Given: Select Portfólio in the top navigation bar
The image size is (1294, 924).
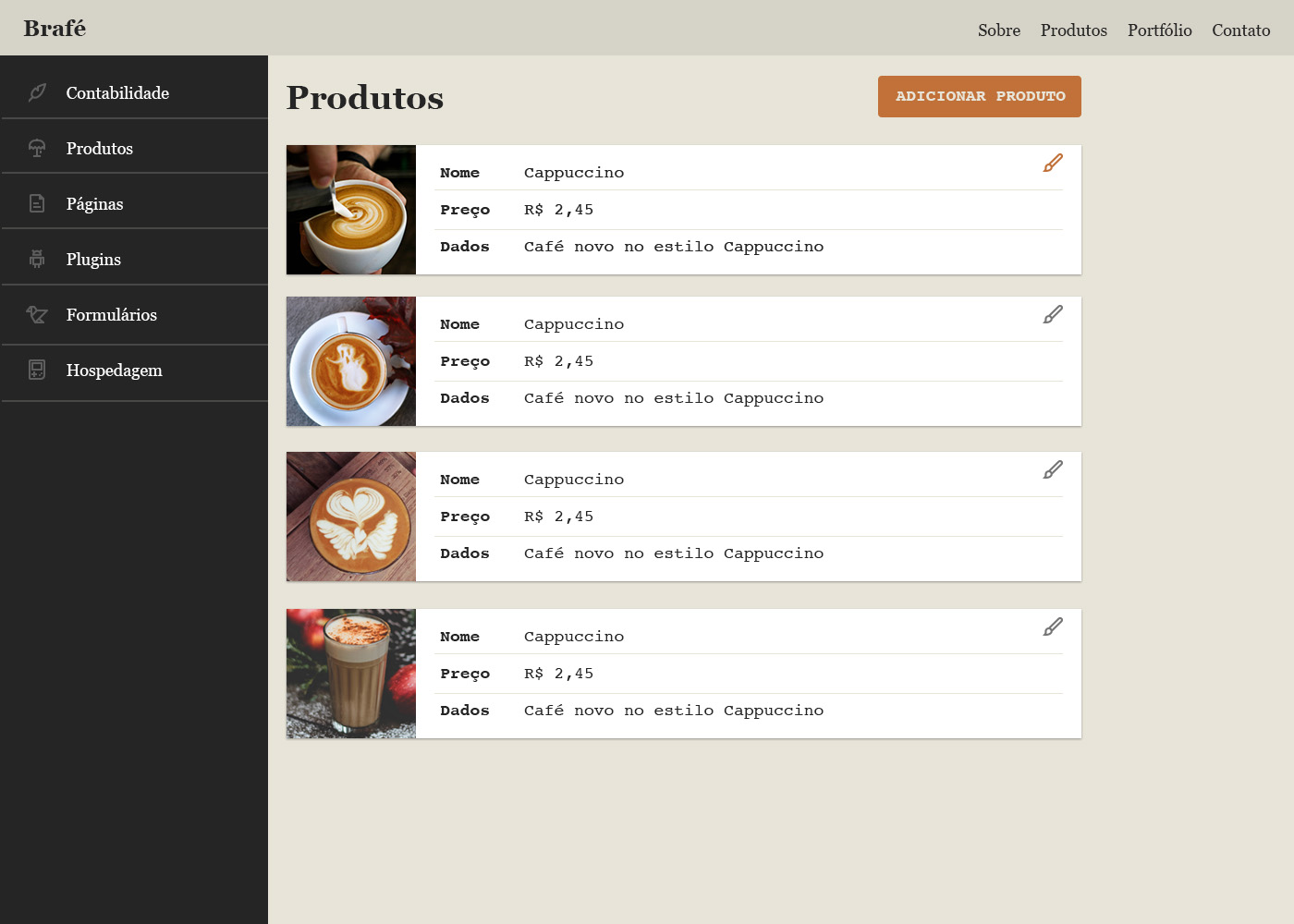Looking at the screenshot, I should coord(1159,30).
